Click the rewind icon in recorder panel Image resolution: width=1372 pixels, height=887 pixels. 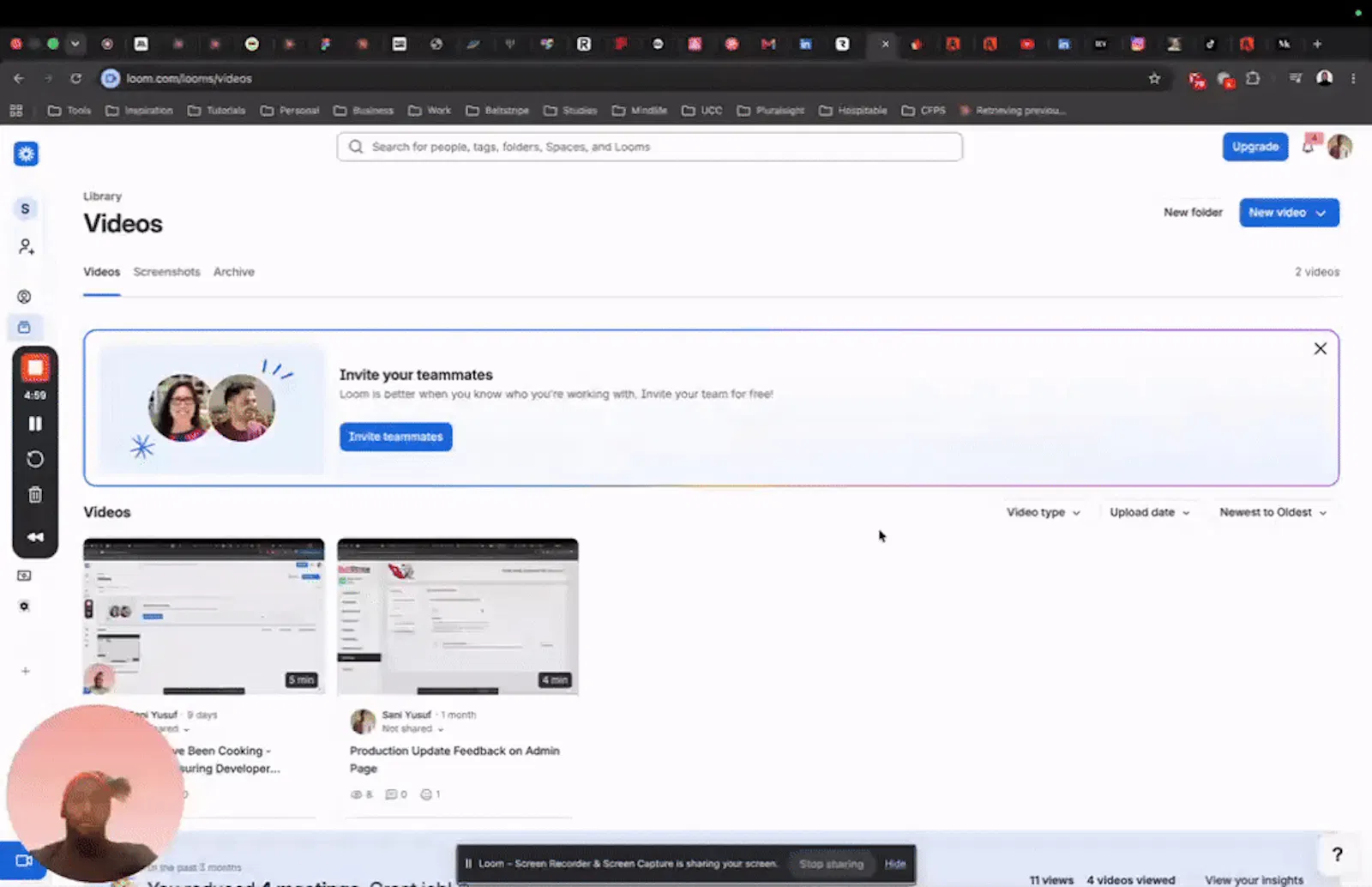35,537
